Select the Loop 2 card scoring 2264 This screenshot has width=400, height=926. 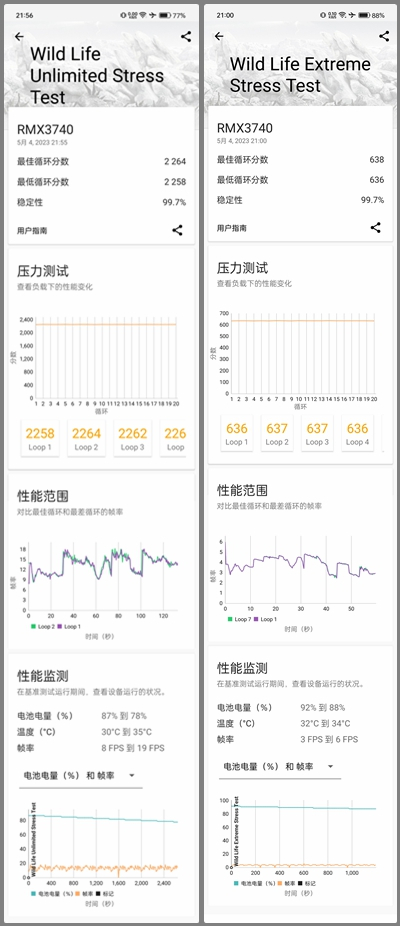(x=86, y=438)
